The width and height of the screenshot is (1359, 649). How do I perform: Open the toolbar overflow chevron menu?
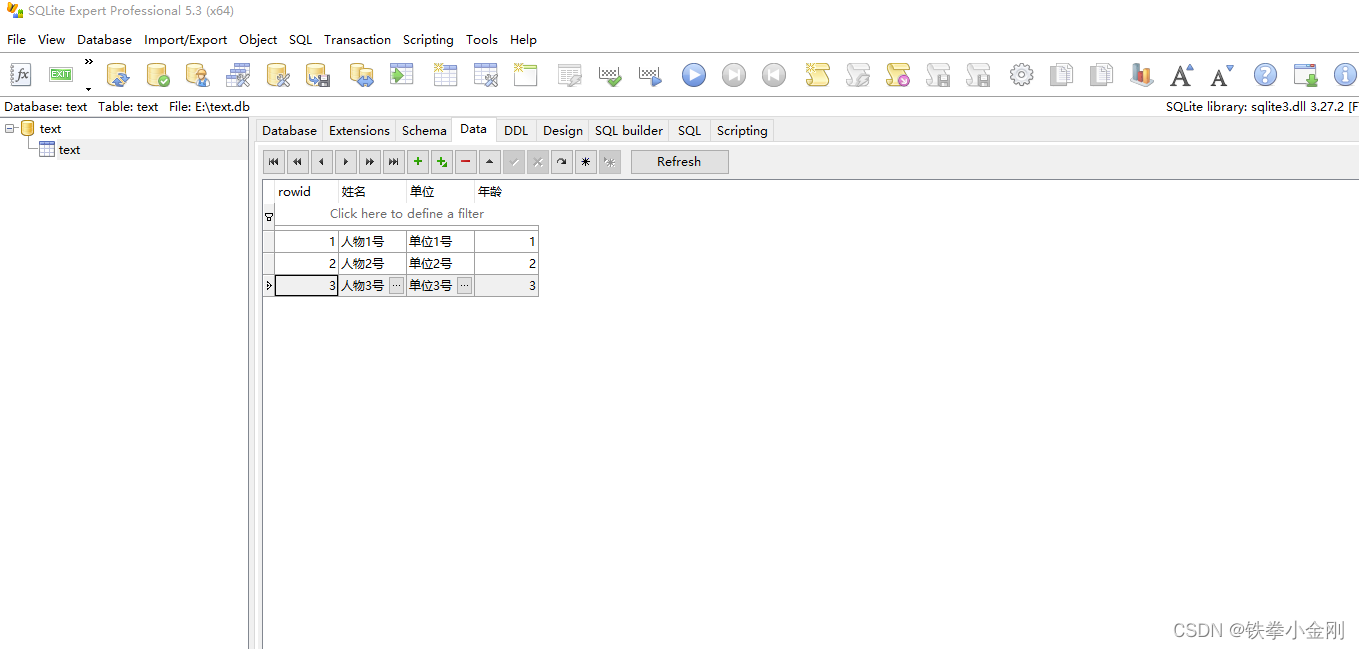[87, 61]
